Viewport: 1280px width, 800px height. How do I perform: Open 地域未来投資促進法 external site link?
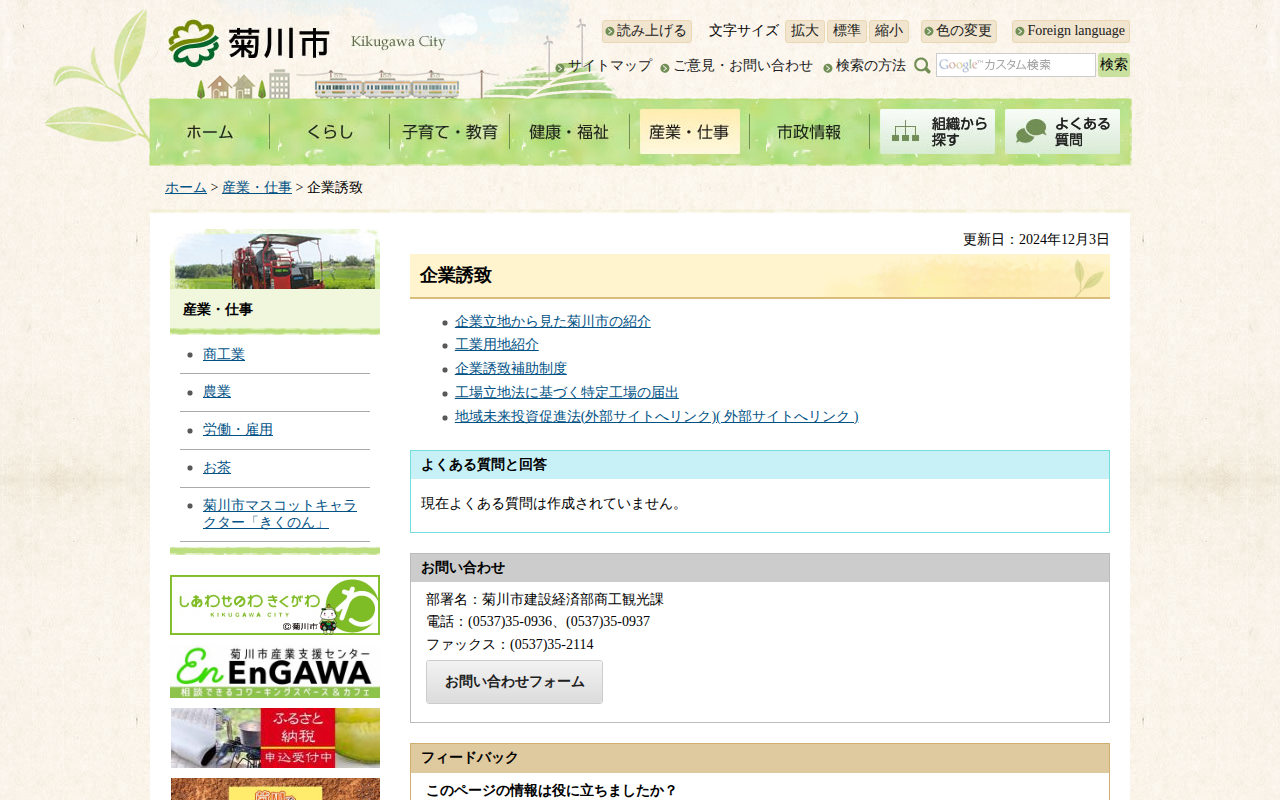coord(657,417)
